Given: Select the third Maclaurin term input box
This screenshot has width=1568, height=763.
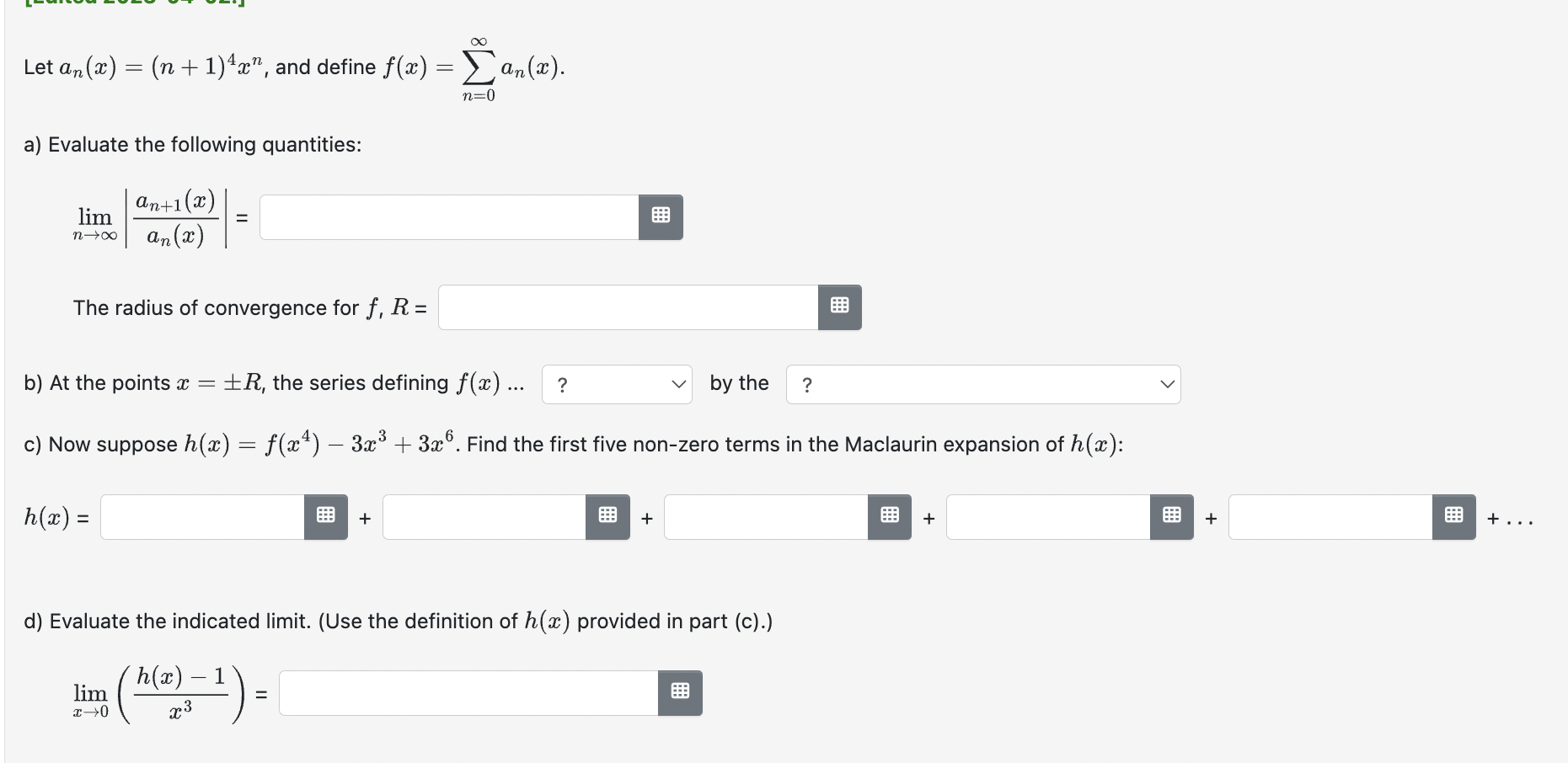Looking at the screenshot, I should [x=767, y=517].
